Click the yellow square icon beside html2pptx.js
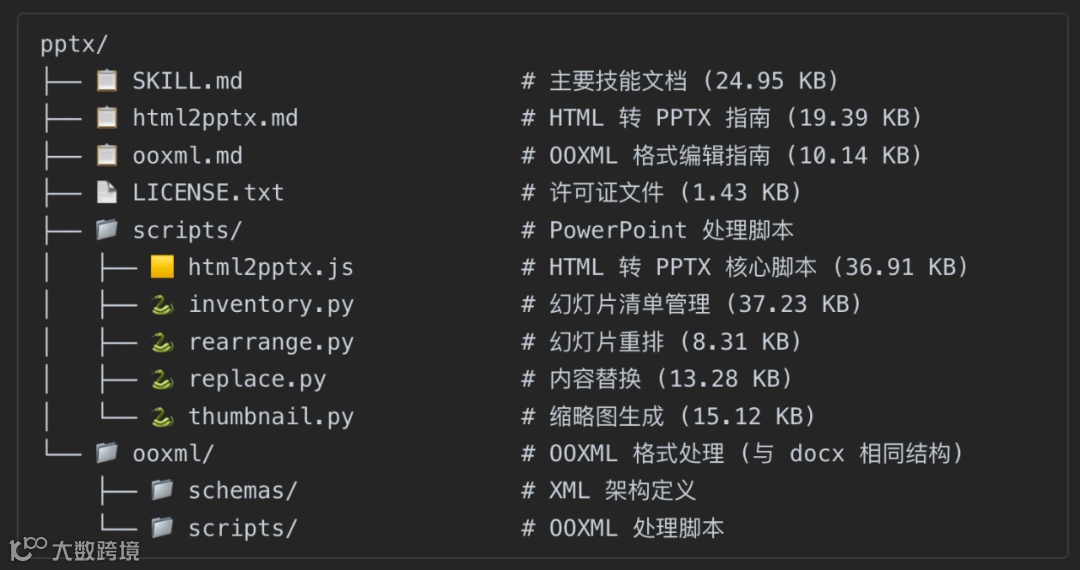 (x=162, y=266)
